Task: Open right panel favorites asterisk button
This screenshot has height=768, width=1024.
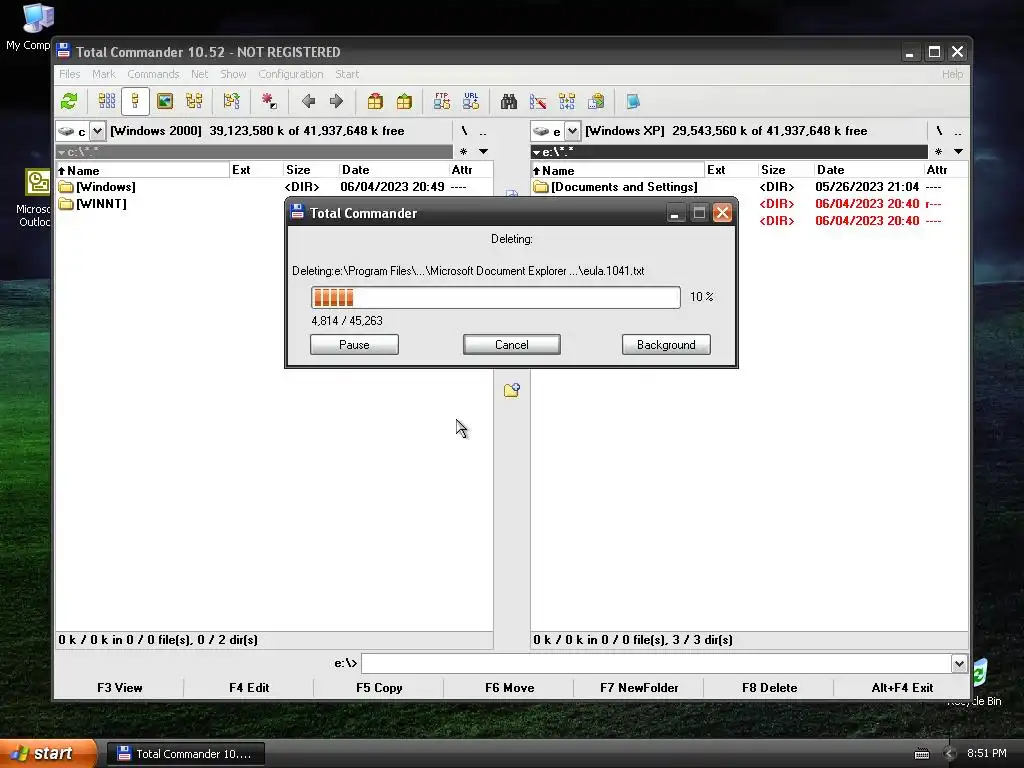Action: coord(938,152)
